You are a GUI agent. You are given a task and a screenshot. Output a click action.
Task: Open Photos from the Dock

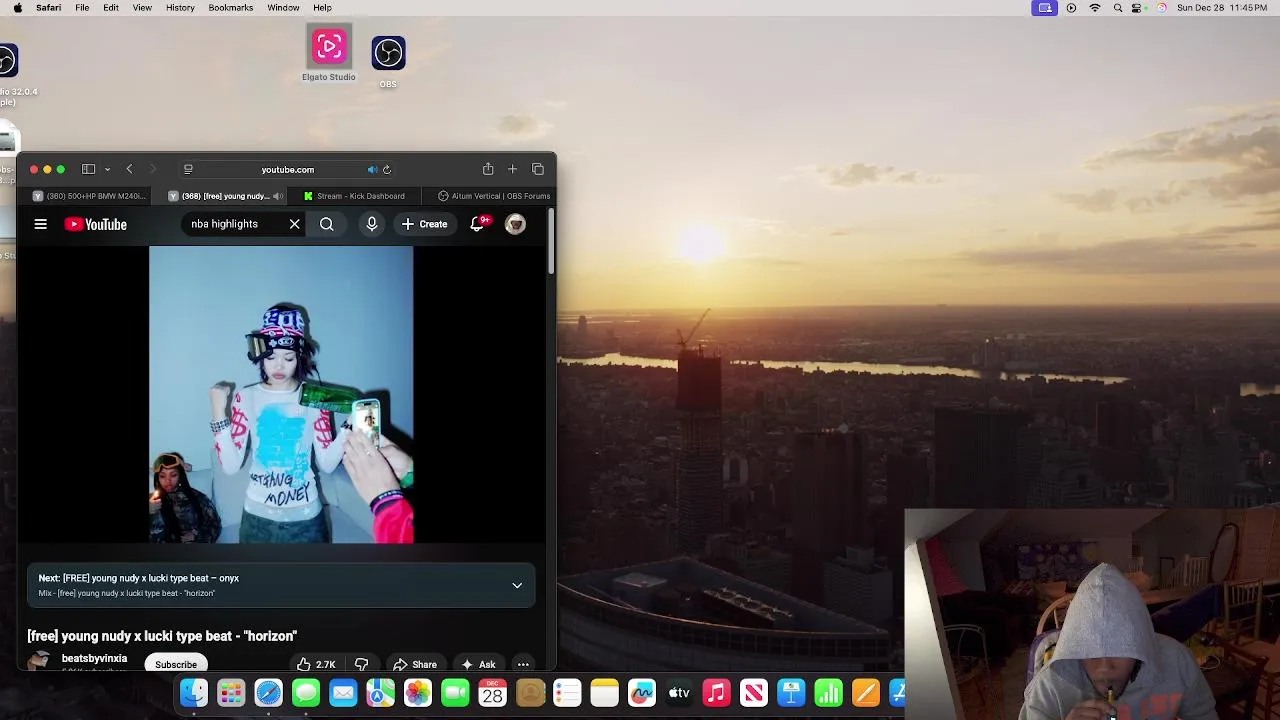(418, 692)
